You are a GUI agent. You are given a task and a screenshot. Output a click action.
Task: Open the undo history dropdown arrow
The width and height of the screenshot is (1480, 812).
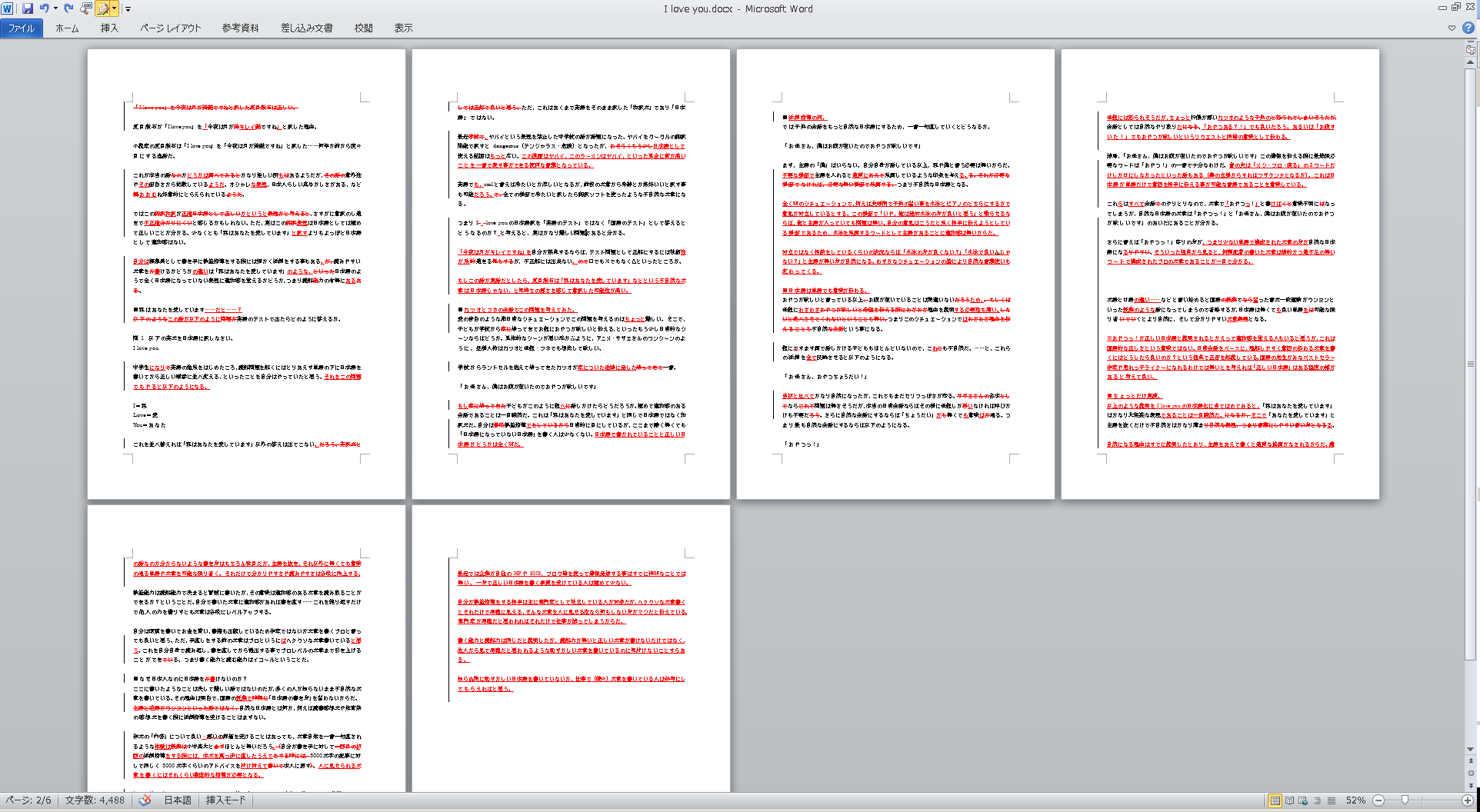pyautogui.click(x=55, y=8)
